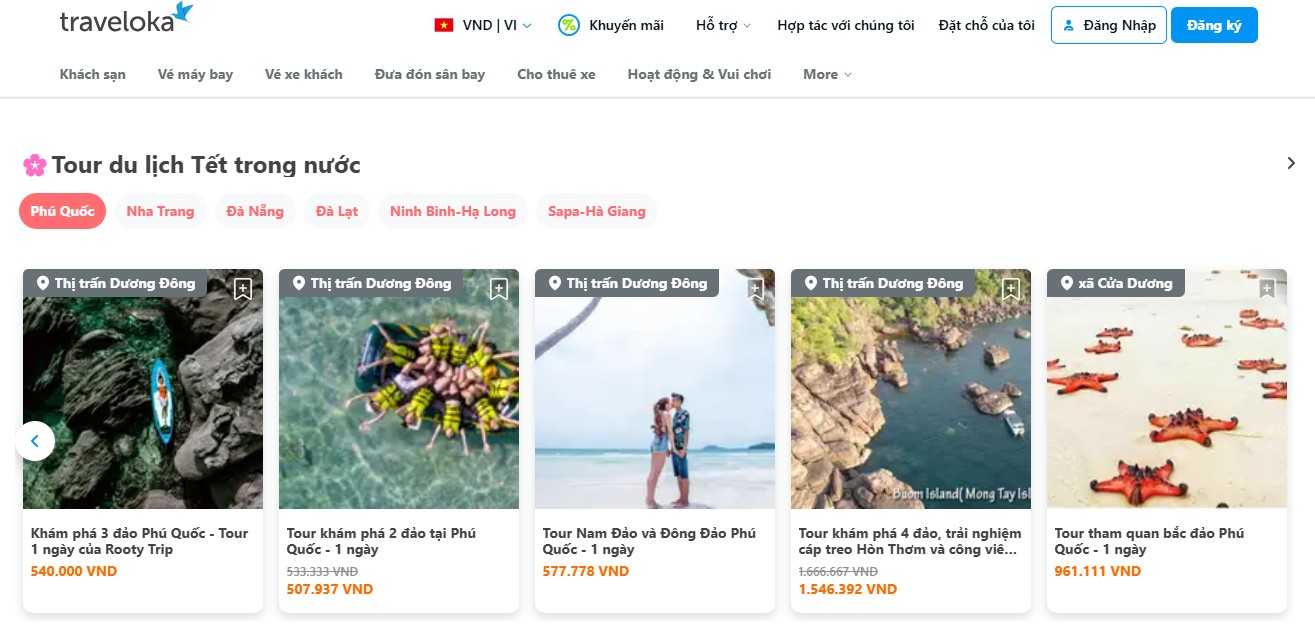Click the location pin on the xã Cửa Dương tag
This screenshot has height=634, width=1315.
click(1066, 283)
